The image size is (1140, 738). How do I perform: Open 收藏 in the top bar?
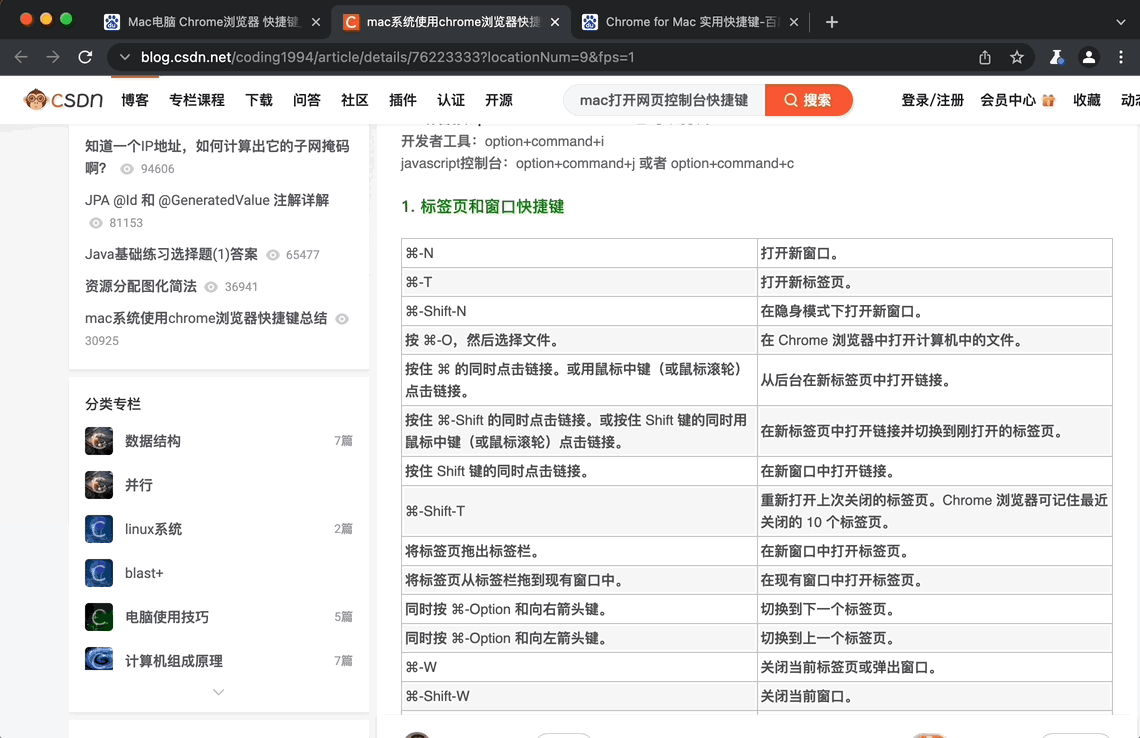pos(1087,100)
